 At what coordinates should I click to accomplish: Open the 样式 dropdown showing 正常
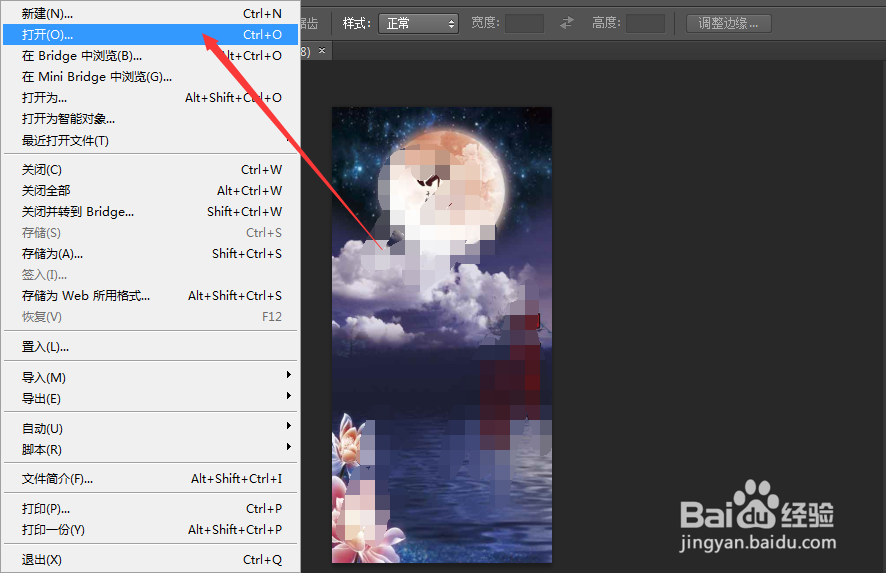point(418,24)
